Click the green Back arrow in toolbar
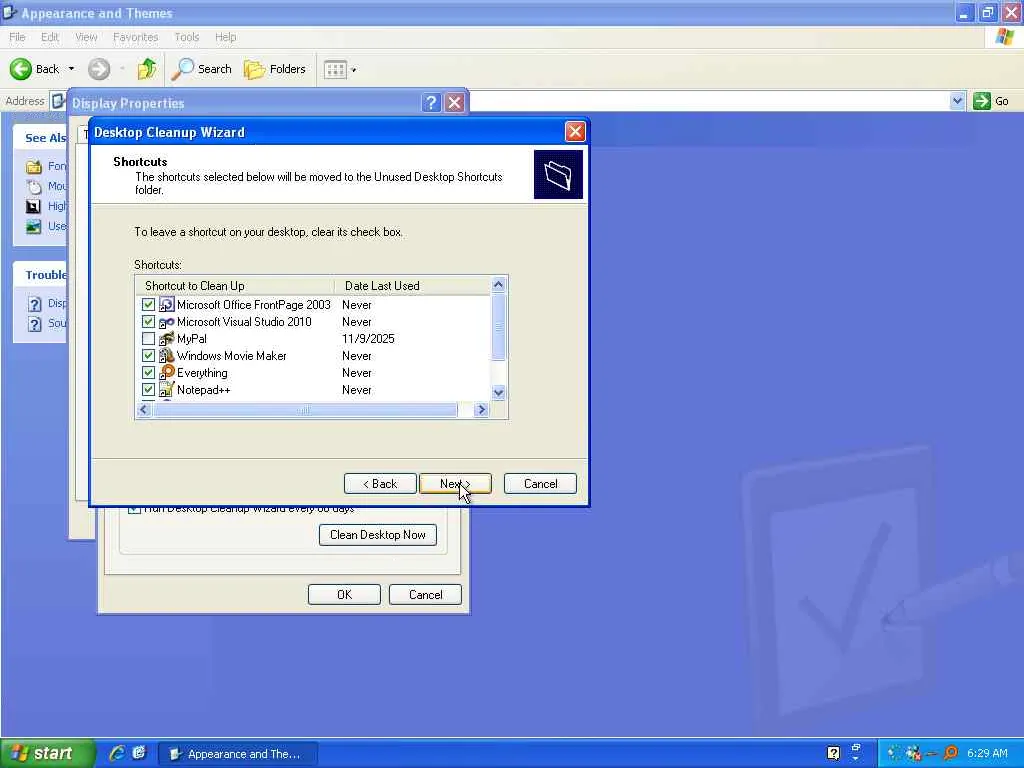This screenshot has width=1024, height=768. pos(20,69)
